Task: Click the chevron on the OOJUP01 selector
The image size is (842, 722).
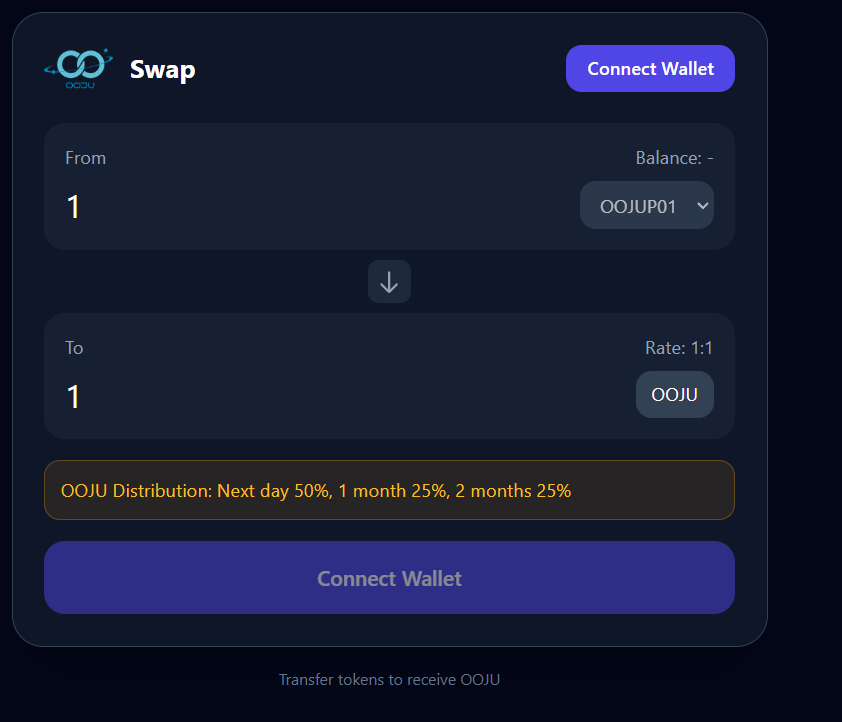Action: point(702,206)
